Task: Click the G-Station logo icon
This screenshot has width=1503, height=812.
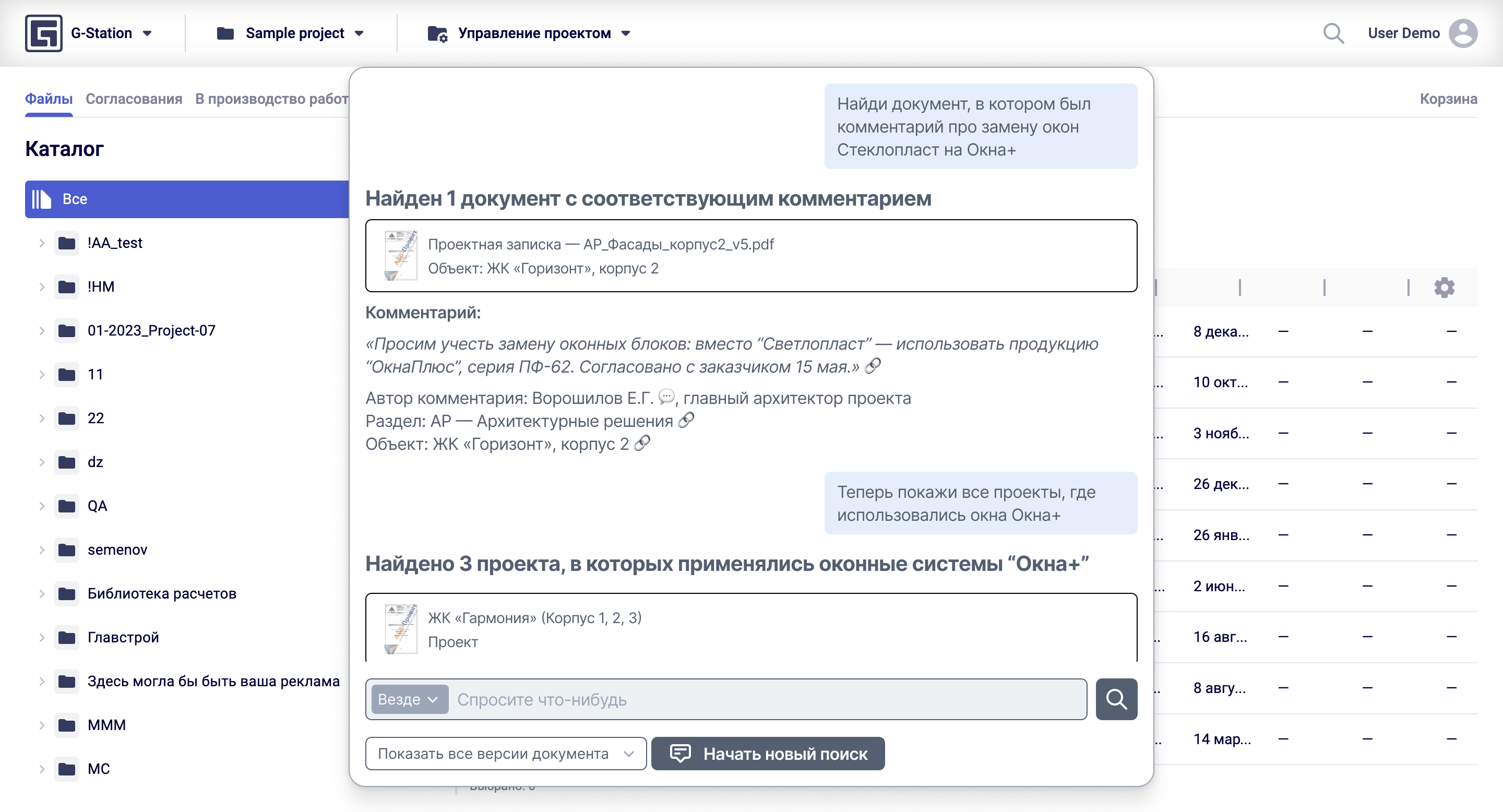Action: coord(44,33)
